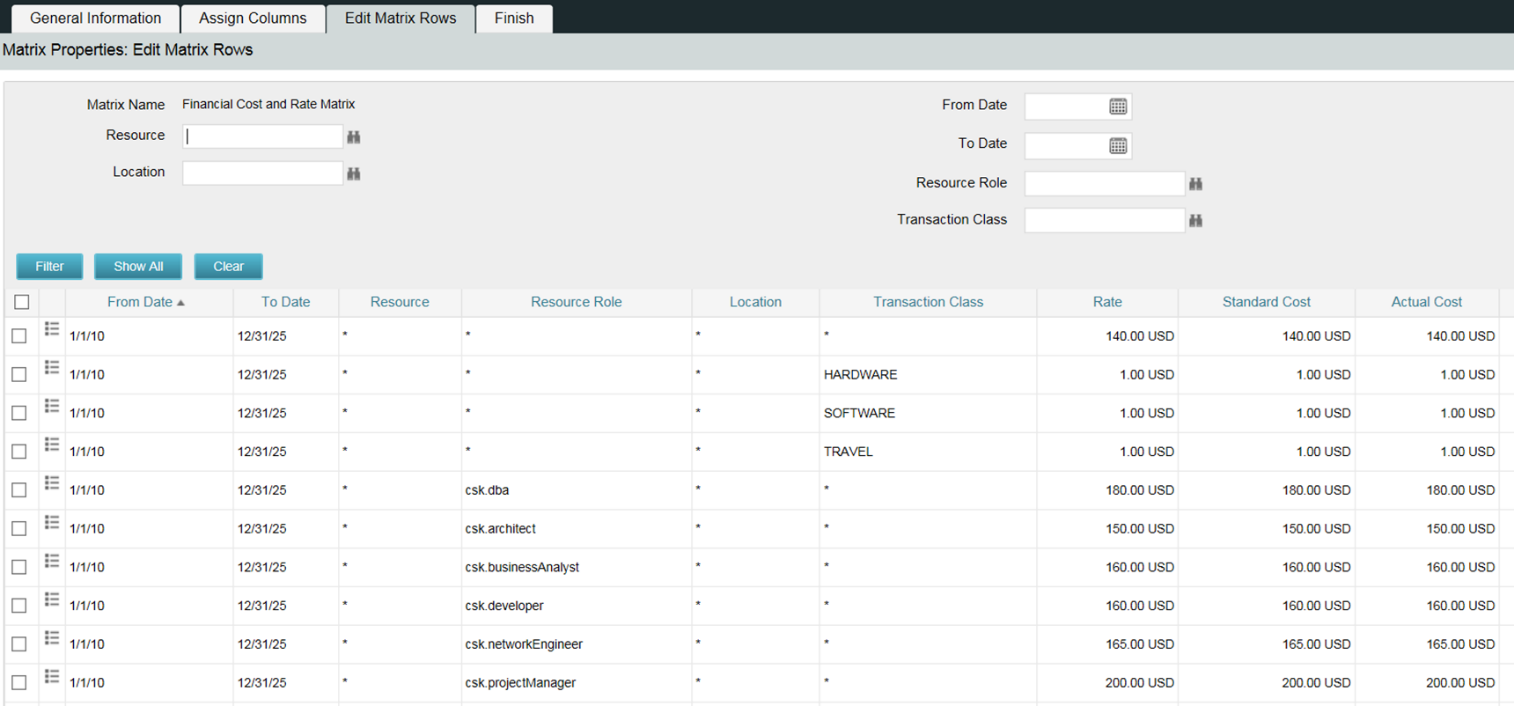This screenshot has height=706, width=1514.
Task: Check the box for the csk.businessAnalyst row
Action: pyautogui.click(x=19, y=567)
